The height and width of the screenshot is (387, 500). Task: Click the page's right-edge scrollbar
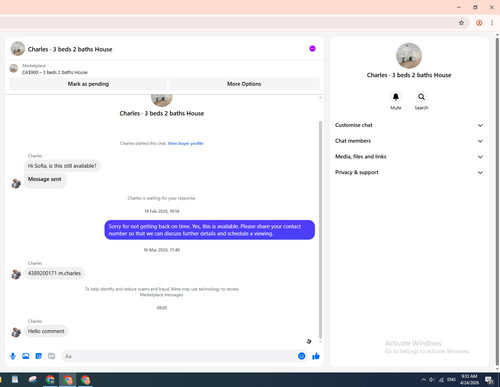point(497,200)
